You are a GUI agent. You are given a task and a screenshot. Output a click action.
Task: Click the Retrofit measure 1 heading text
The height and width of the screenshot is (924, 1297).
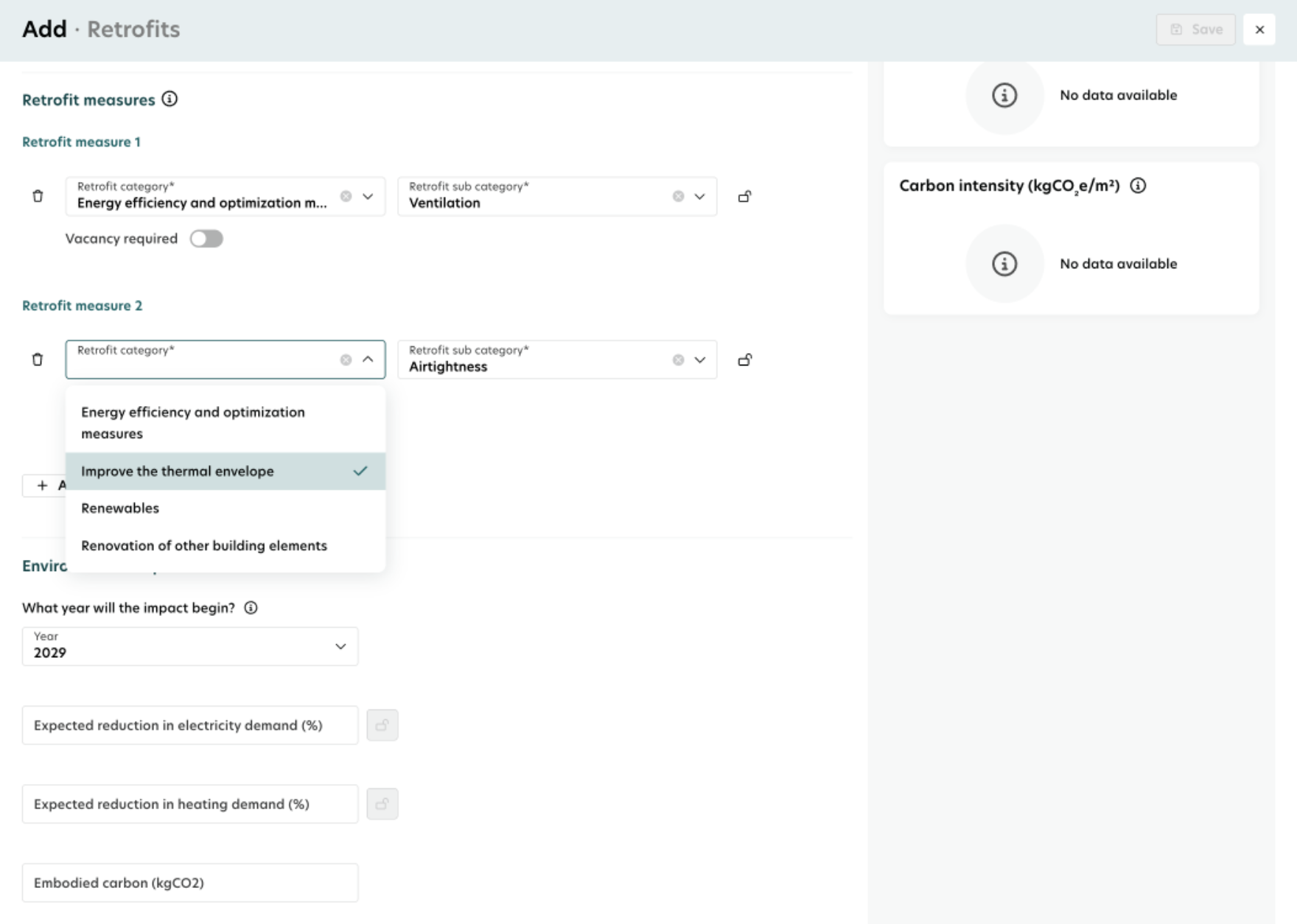81,142
